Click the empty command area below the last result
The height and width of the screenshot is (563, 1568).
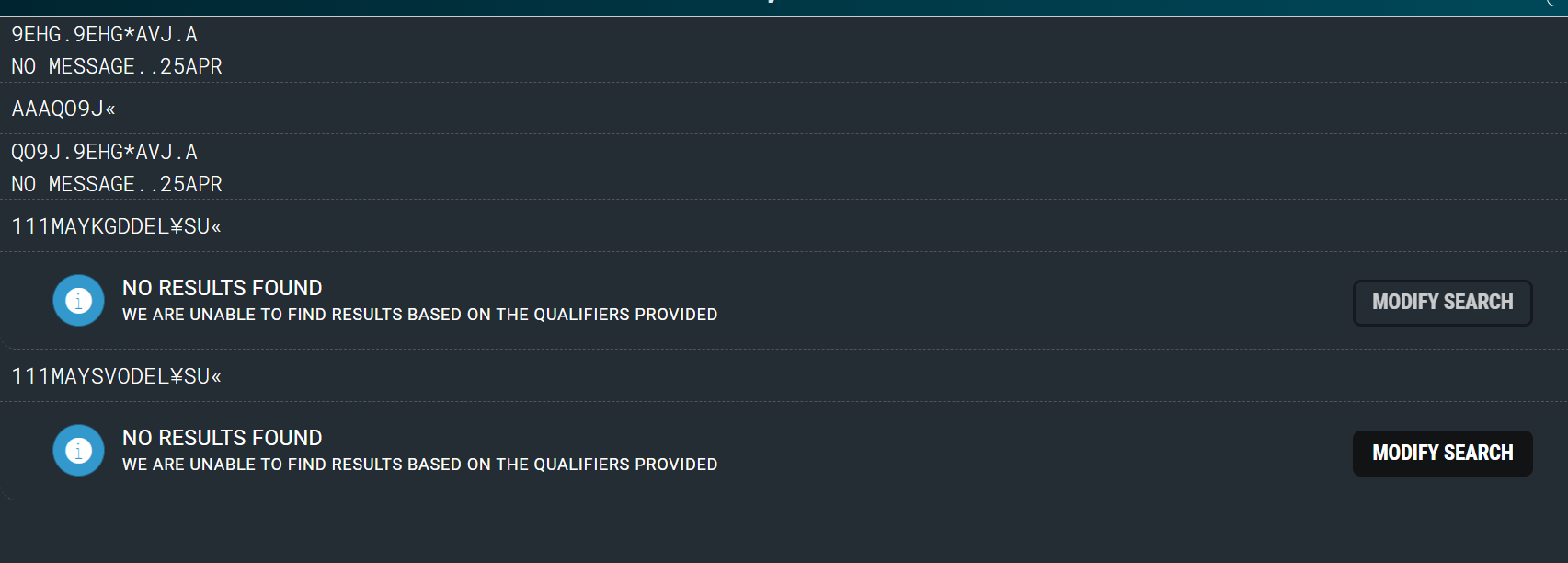click(782, 532)
